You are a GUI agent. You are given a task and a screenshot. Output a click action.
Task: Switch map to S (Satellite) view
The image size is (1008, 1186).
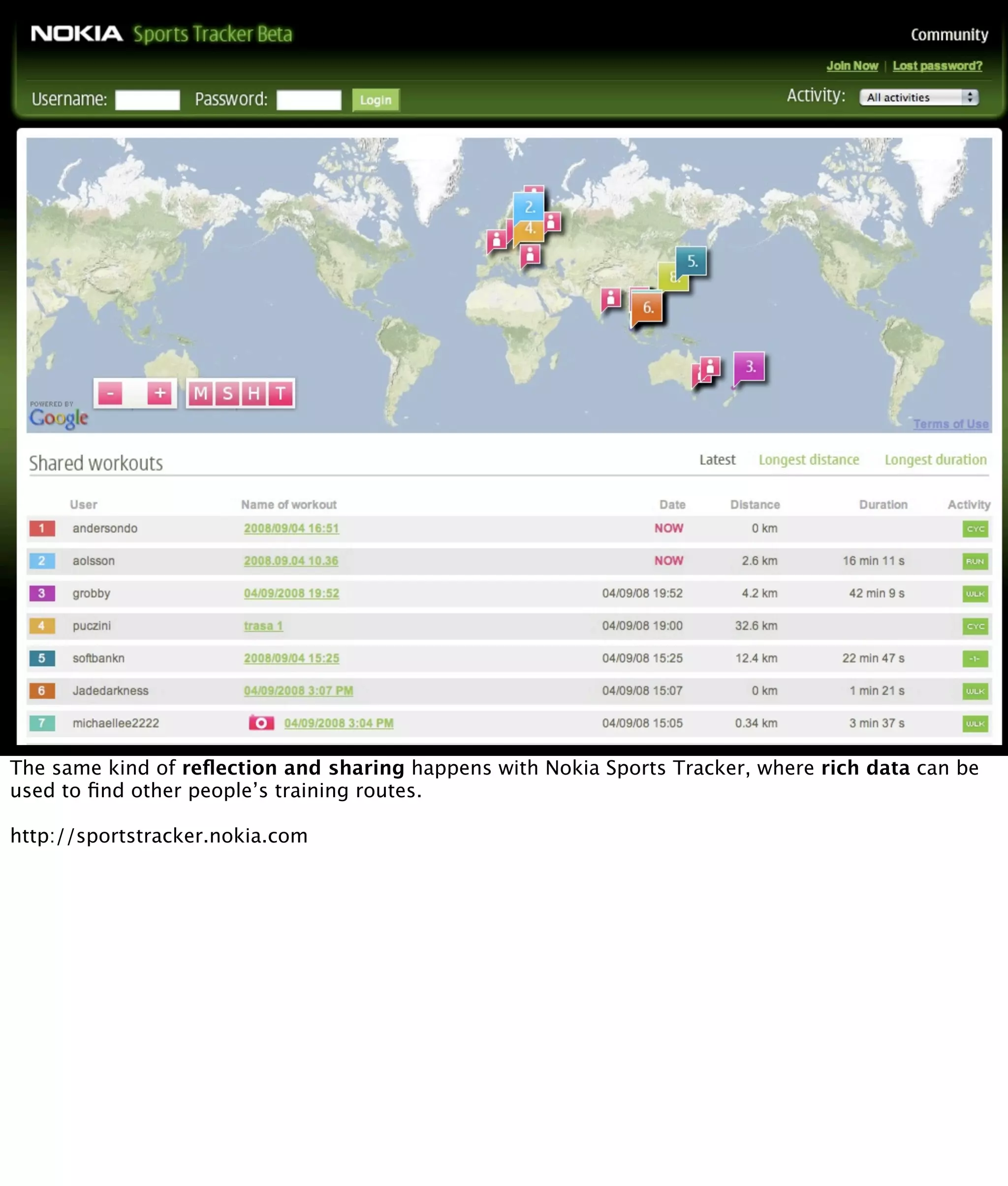227,394
